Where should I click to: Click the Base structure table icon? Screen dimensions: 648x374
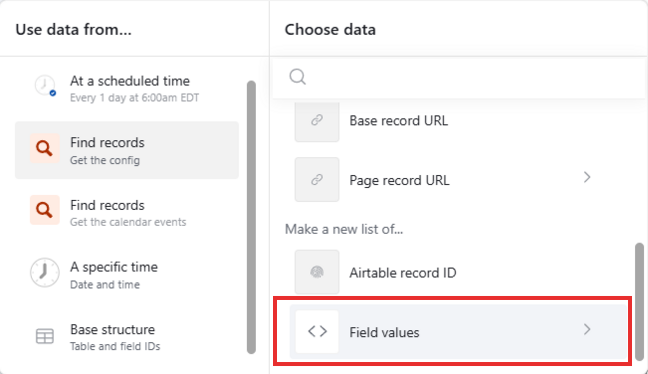click(x=45, y=336)
